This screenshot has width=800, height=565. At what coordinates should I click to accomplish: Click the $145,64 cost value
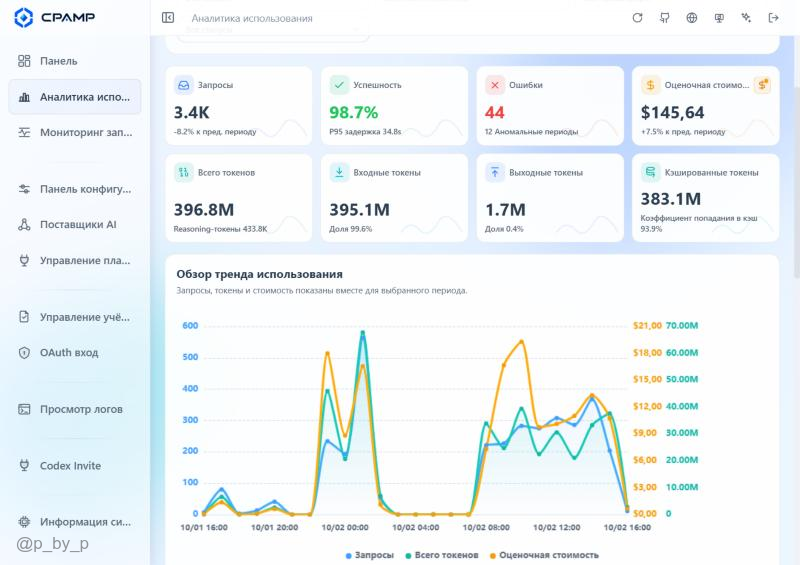click(672, 112)
